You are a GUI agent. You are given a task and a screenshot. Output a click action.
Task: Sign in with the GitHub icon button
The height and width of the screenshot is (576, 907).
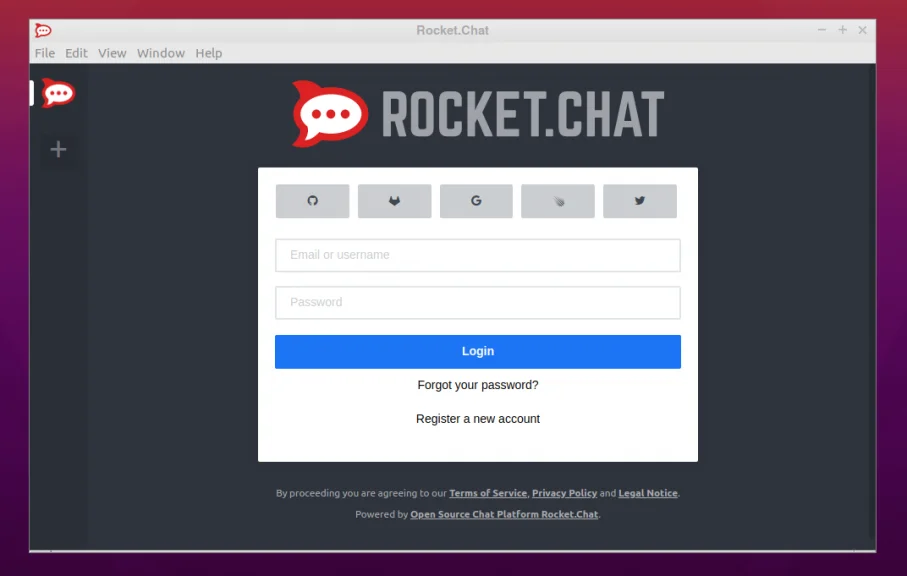[x=312, y=200]
